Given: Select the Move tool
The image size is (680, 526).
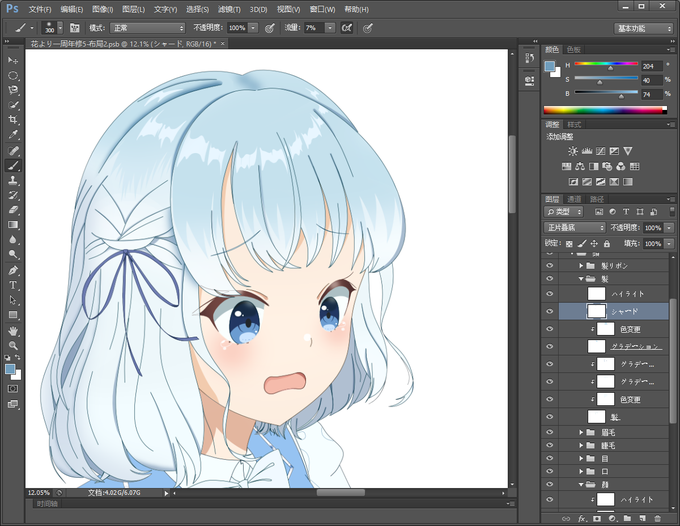Looking at the screenshot, I should [13, 60].
